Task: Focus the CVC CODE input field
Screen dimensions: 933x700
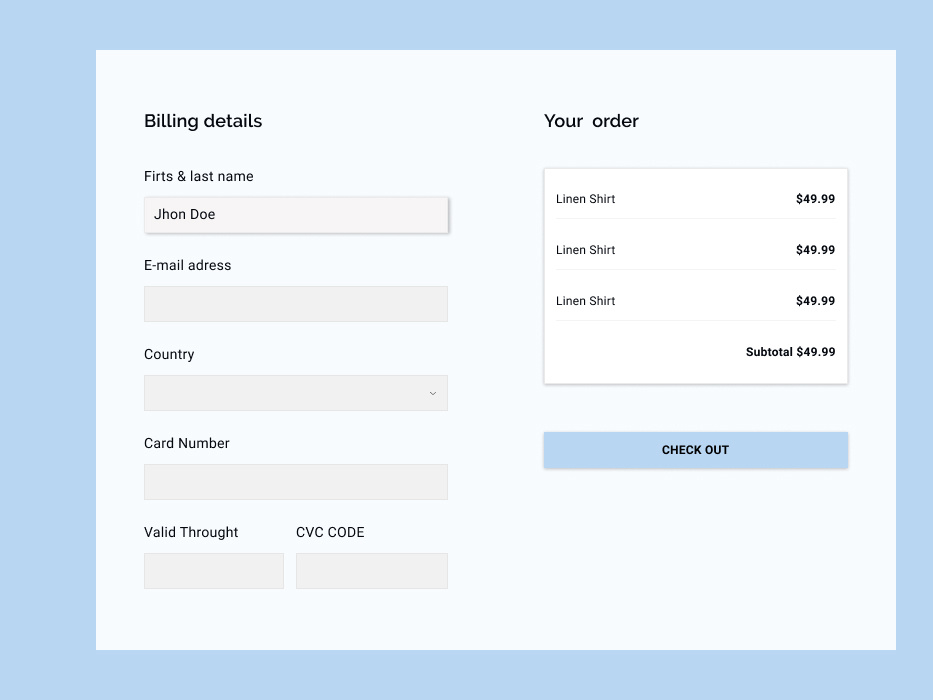Action: 371,570
